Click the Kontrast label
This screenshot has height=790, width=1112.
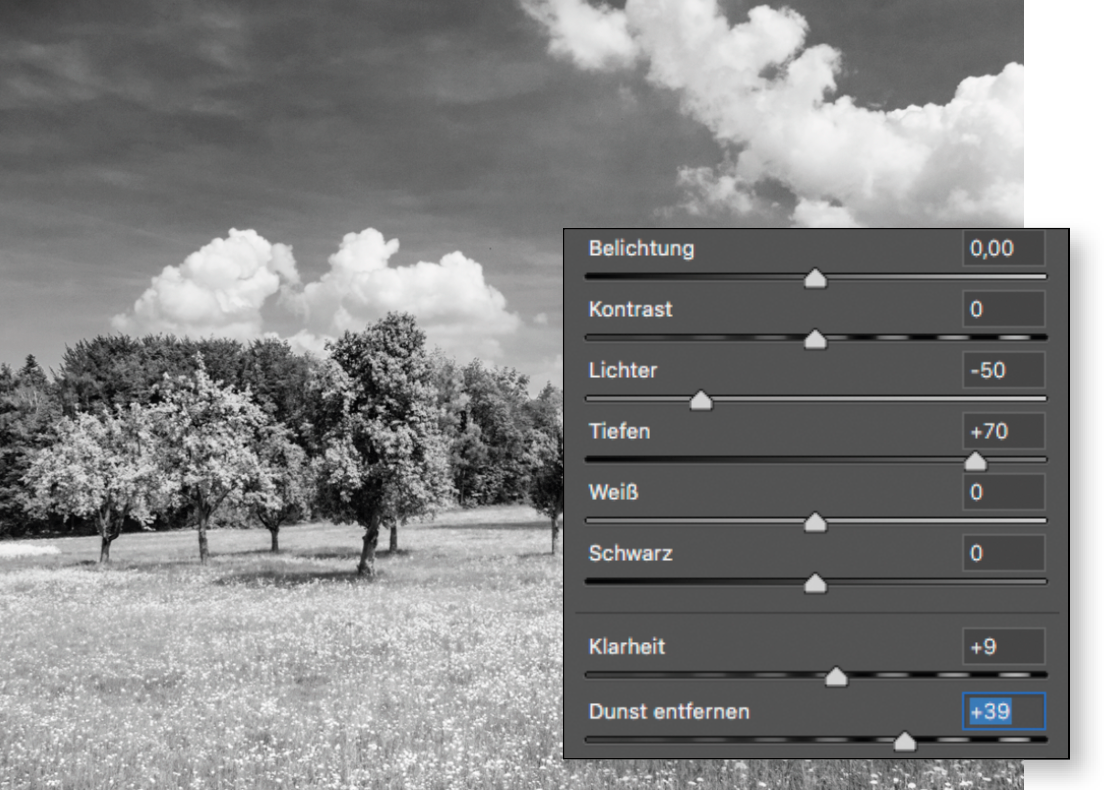click(x=630, y=309)
